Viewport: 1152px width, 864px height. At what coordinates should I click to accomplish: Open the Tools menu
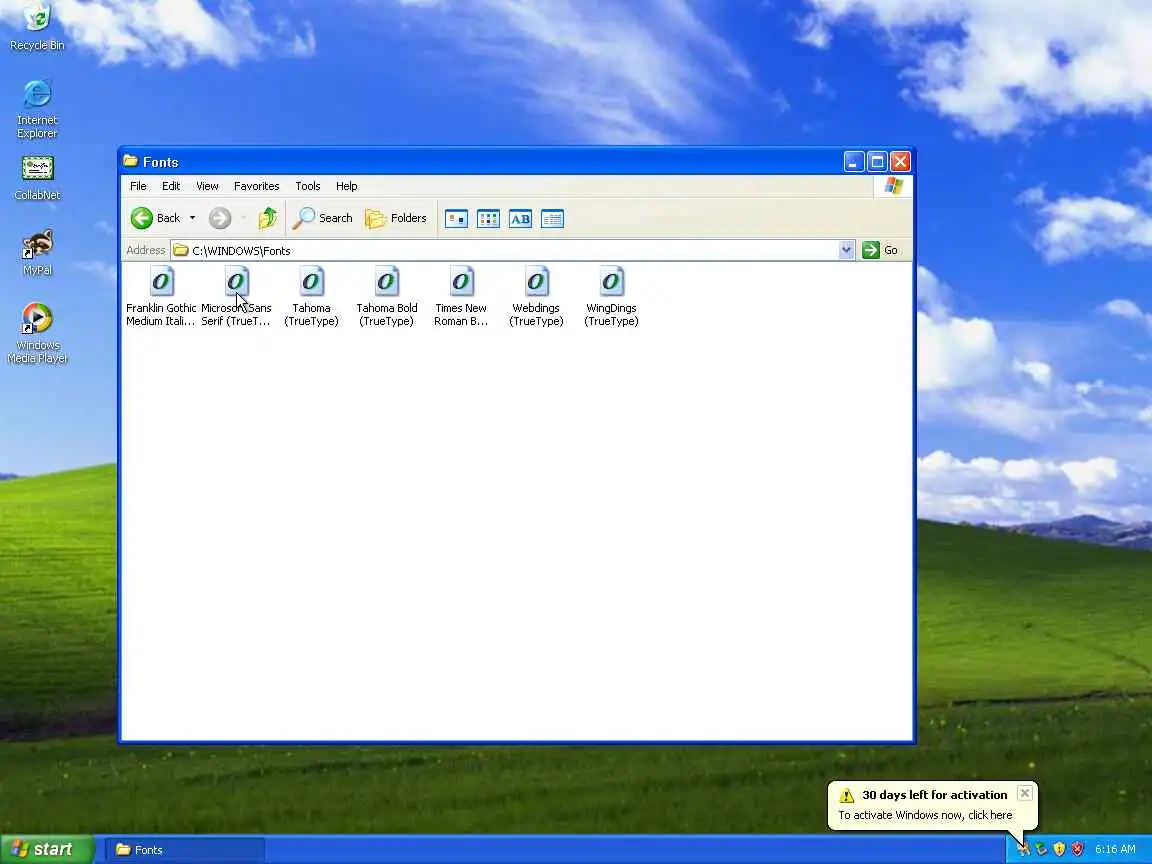(x=308, y=186)
